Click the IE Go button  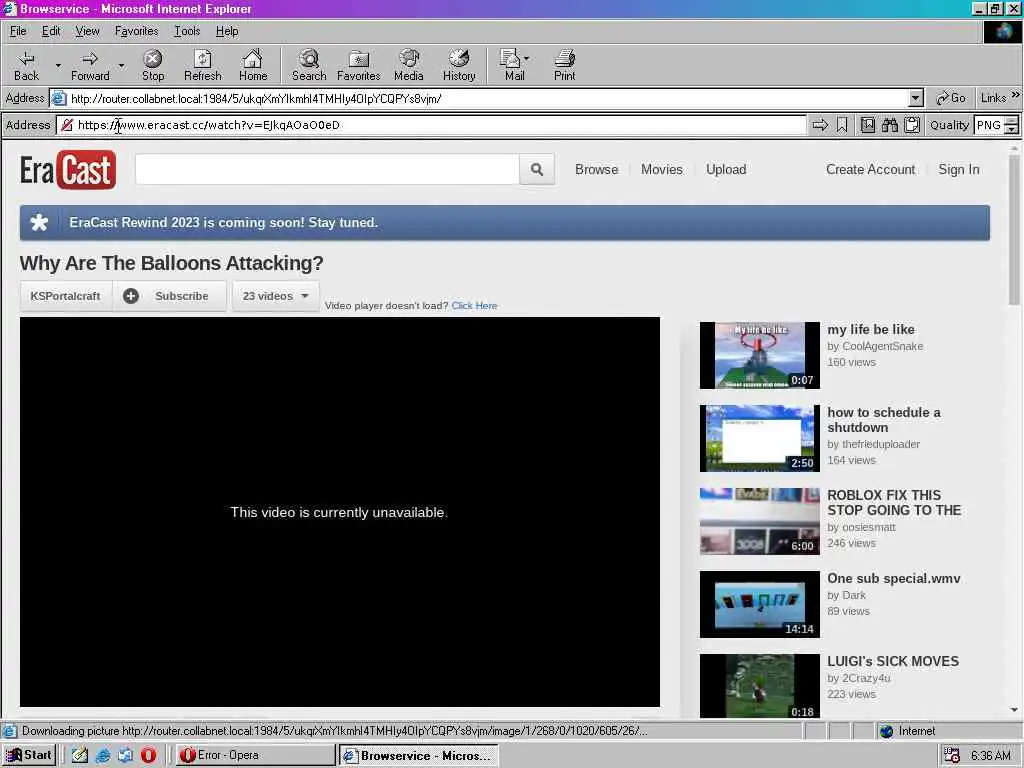[x=951, y=98]
